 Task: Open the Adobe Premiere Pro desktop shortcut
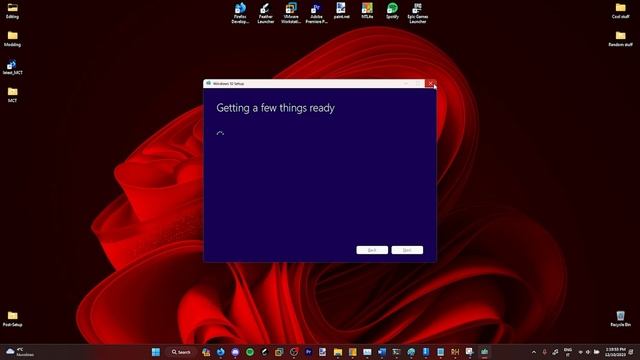click(x=316, y=13)
